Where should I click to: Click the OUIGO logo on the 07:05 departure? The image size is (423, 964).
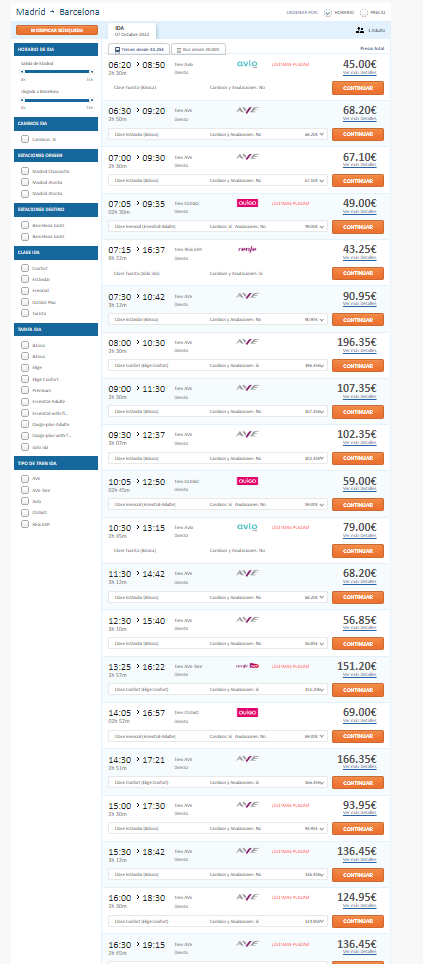247,203
